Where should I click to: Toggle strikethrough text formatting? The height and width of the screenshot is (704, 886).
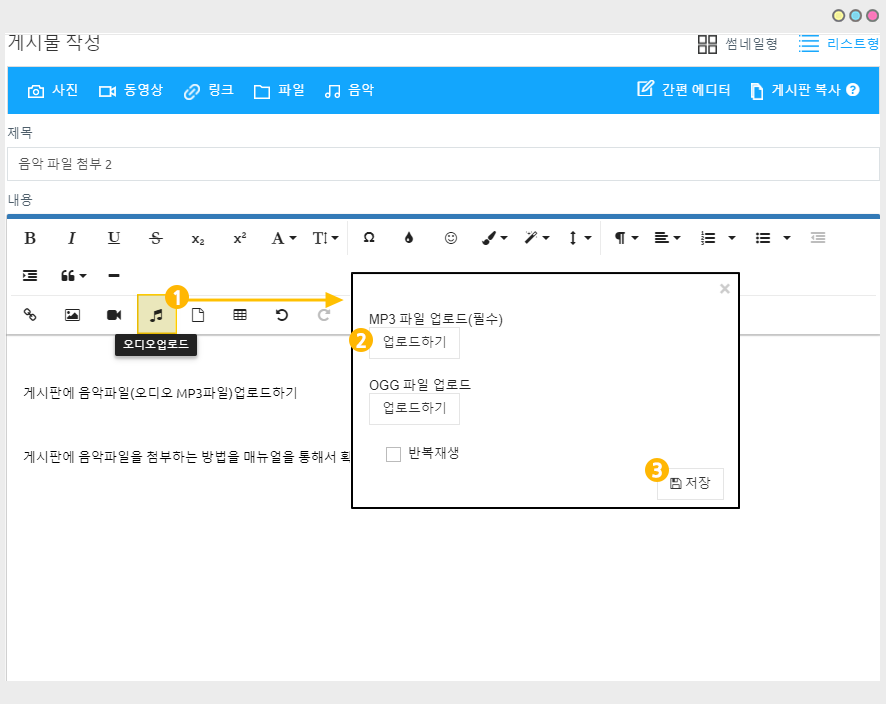pos(155,238)
